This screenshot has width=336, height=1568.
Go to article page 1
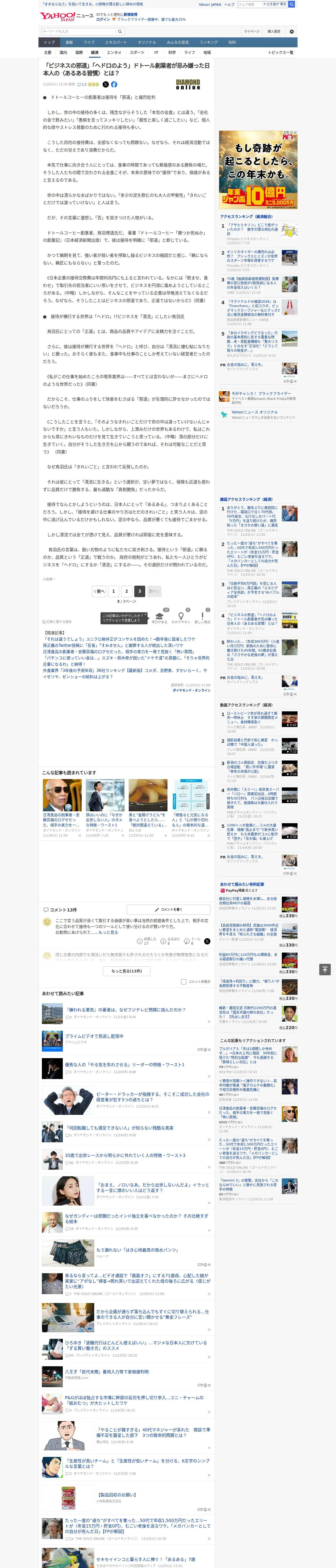113,591
